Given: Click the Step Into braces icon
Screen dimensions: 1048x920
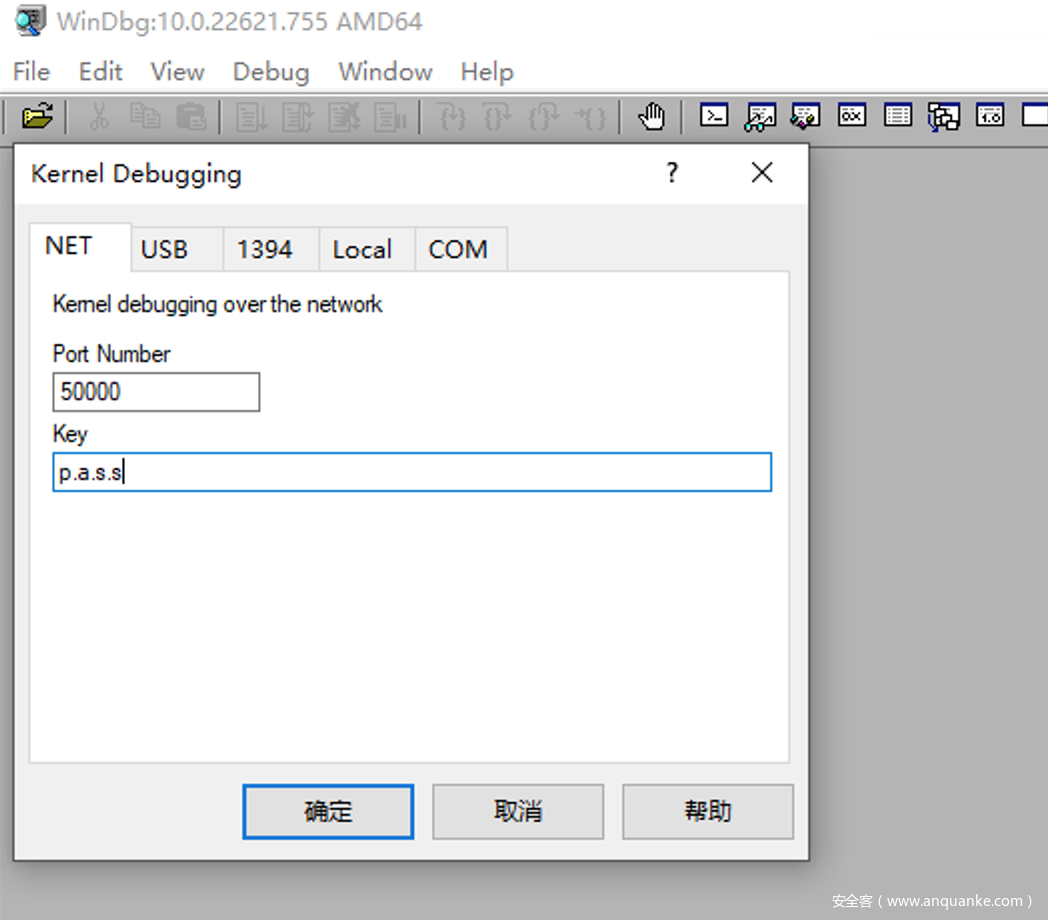Looking at the screenshot, I should tap(452, 117).
